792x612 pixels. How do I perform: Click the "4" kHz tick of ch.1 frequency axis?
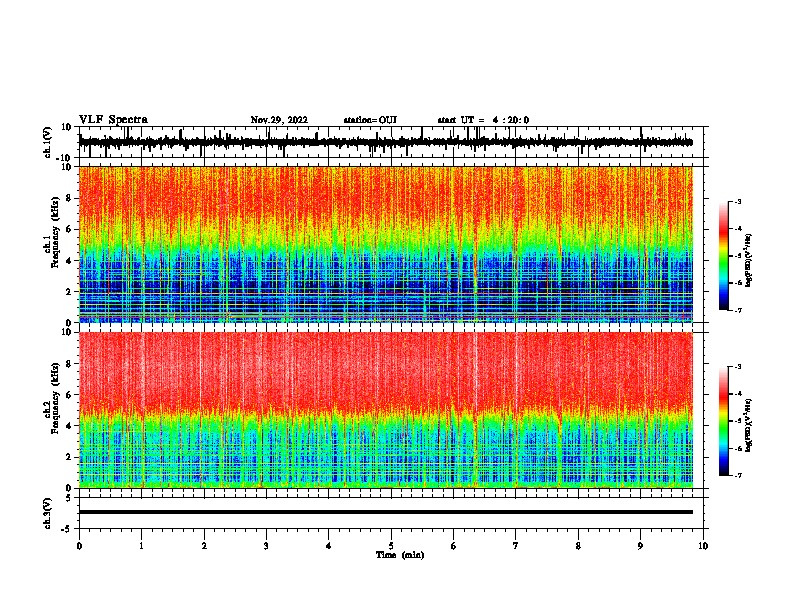70,261
